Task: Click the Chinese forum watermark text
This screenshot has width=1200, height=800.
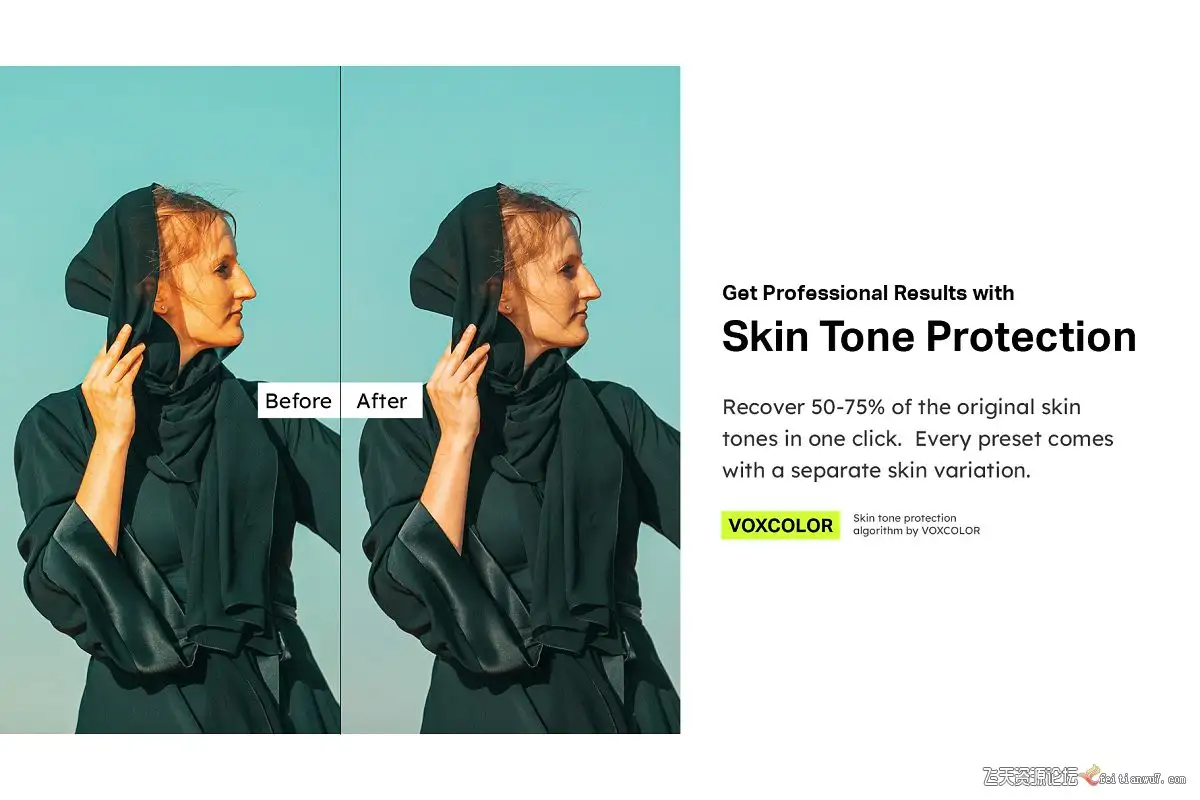Action: (1031, 778)
